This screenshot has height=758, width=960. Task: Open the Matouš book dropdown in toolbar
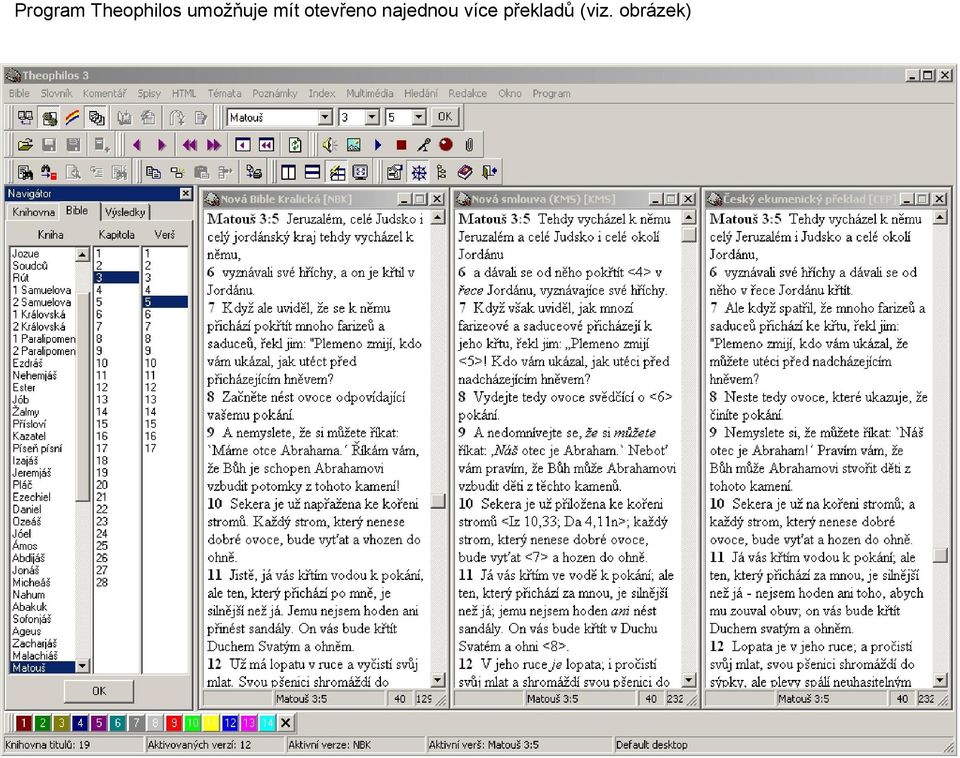tap(326, 117)
